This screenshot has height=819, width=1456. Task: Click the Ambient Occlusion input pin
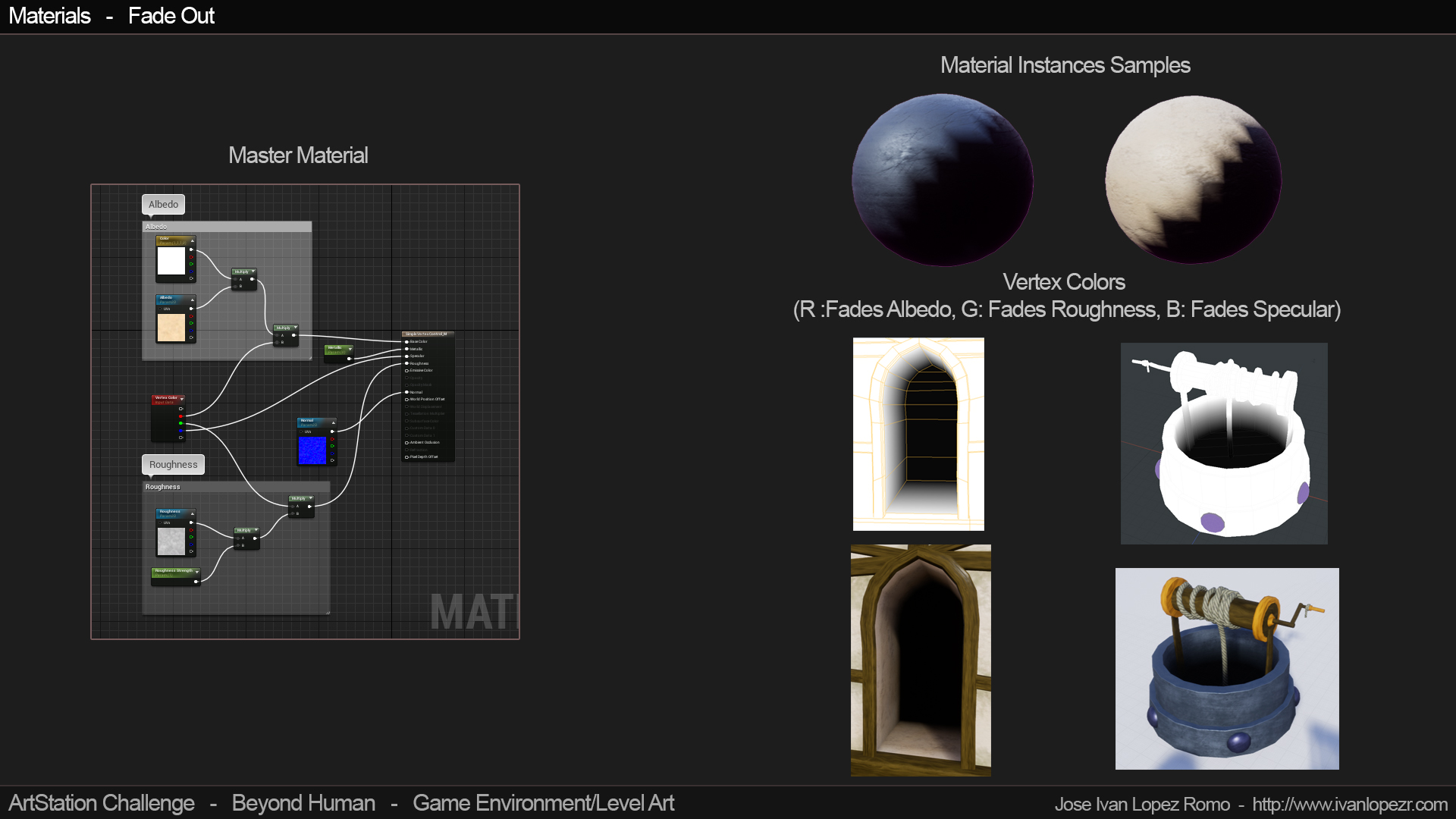coord(407,443)
